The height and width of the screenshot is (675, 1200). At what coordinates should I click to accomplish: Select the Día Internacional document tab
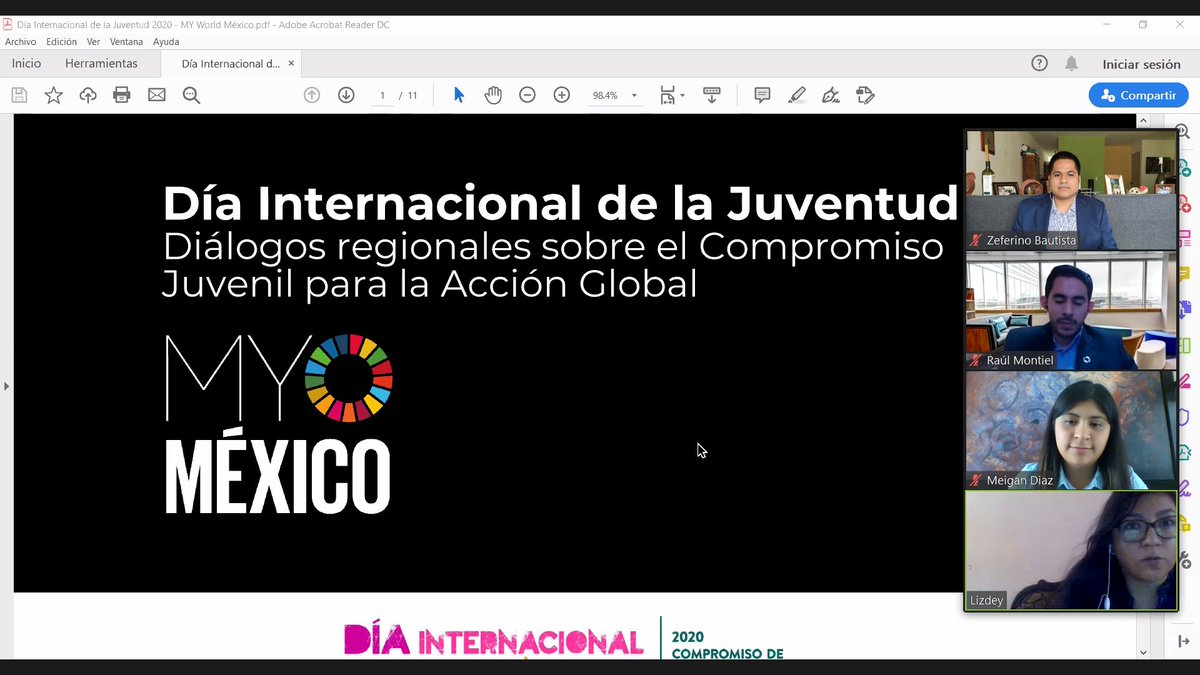231,64
